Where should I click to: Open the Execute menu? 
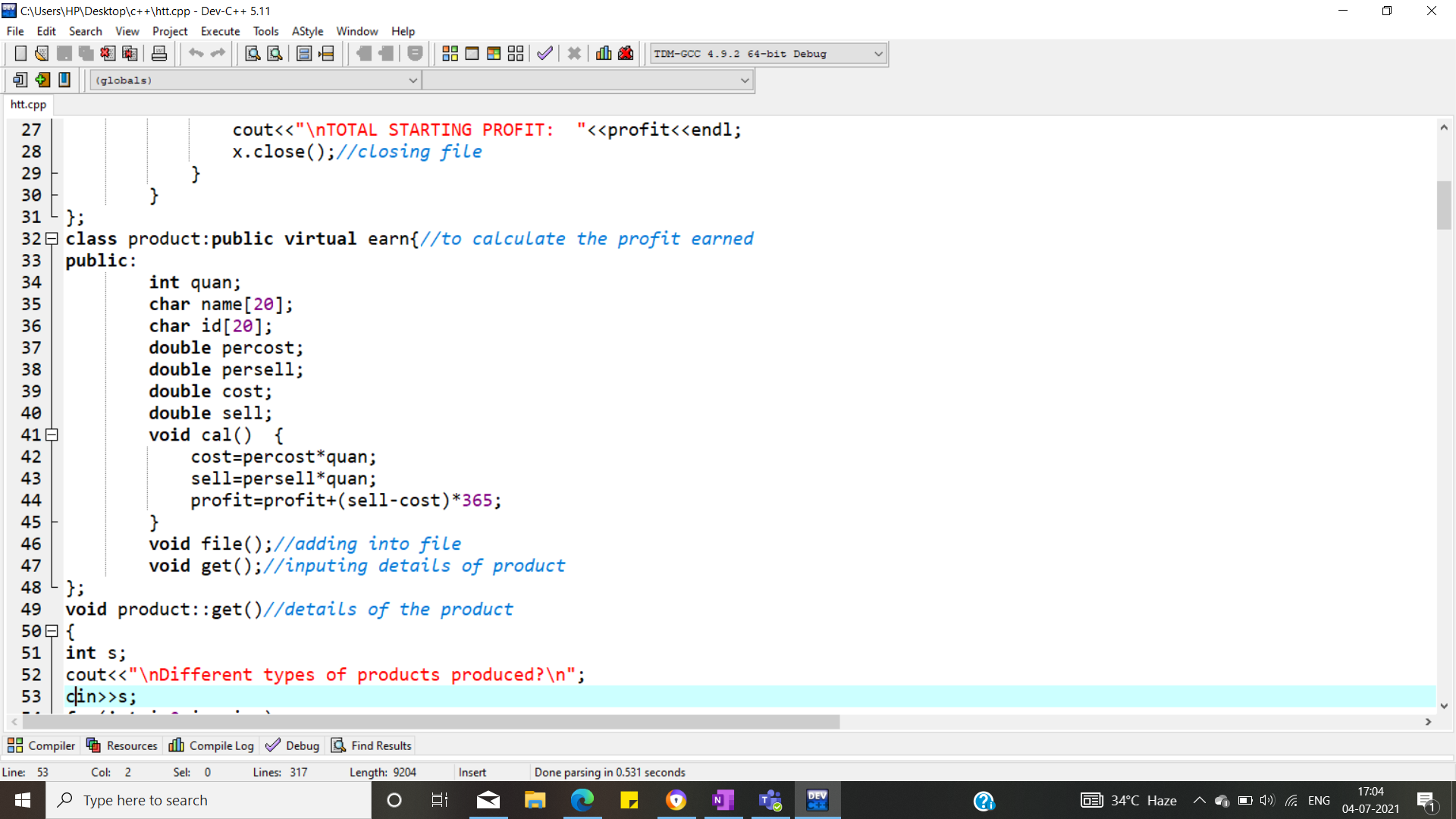click(x=220, y=31)
